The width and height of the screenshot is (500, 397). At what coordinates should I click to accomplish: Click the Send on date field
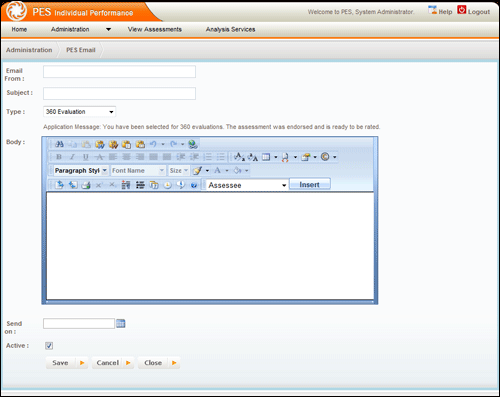tap(79, 324)
